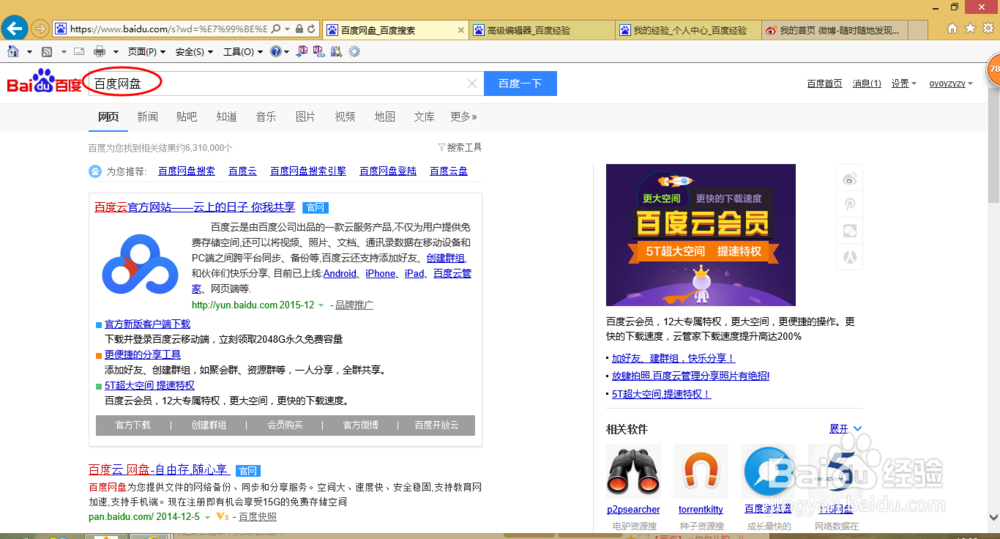Clear the search box with the X icon
1000x539 pixels.
pyautogui.click(x=472, y=84)
